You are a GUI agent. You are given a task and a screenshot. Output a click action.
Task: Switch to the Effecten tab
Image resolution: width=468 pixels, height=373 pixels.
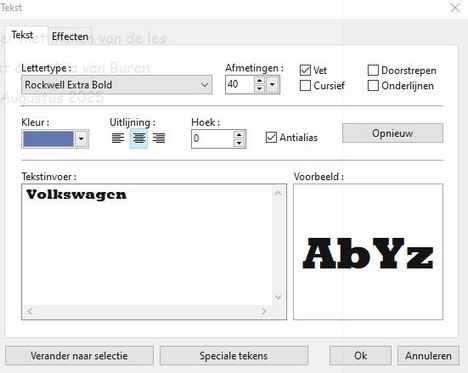click(x=70, y=36)
